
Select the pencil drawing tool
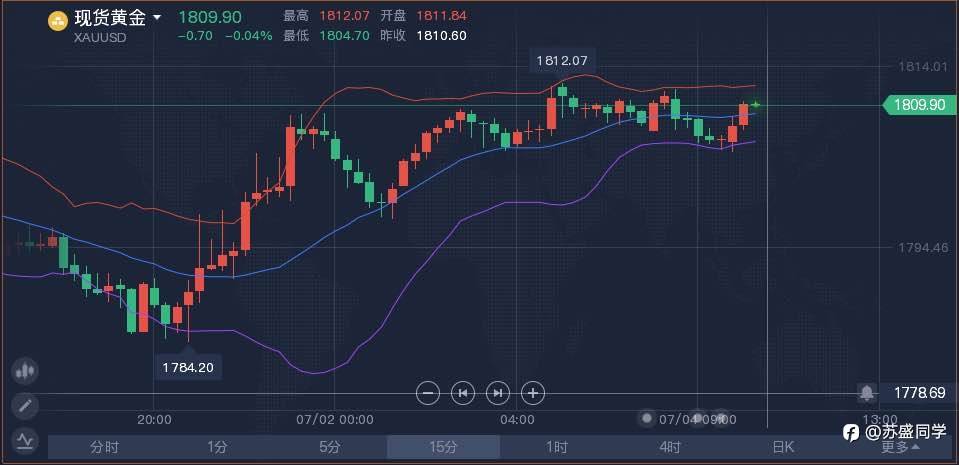tap(25, 406)
